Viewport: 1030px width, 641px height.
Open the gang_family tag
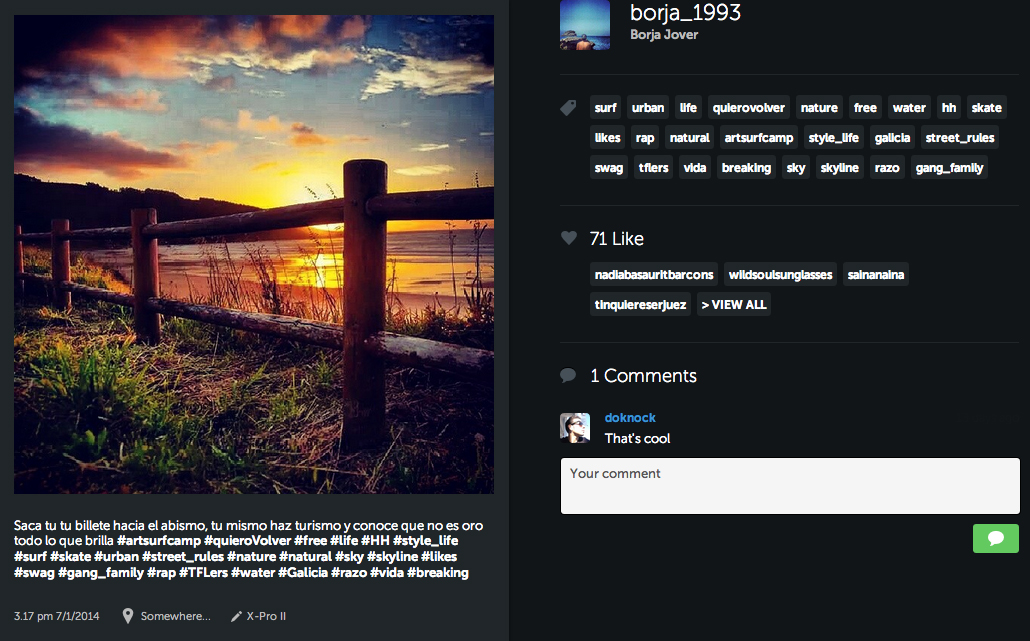click(949, 168)
